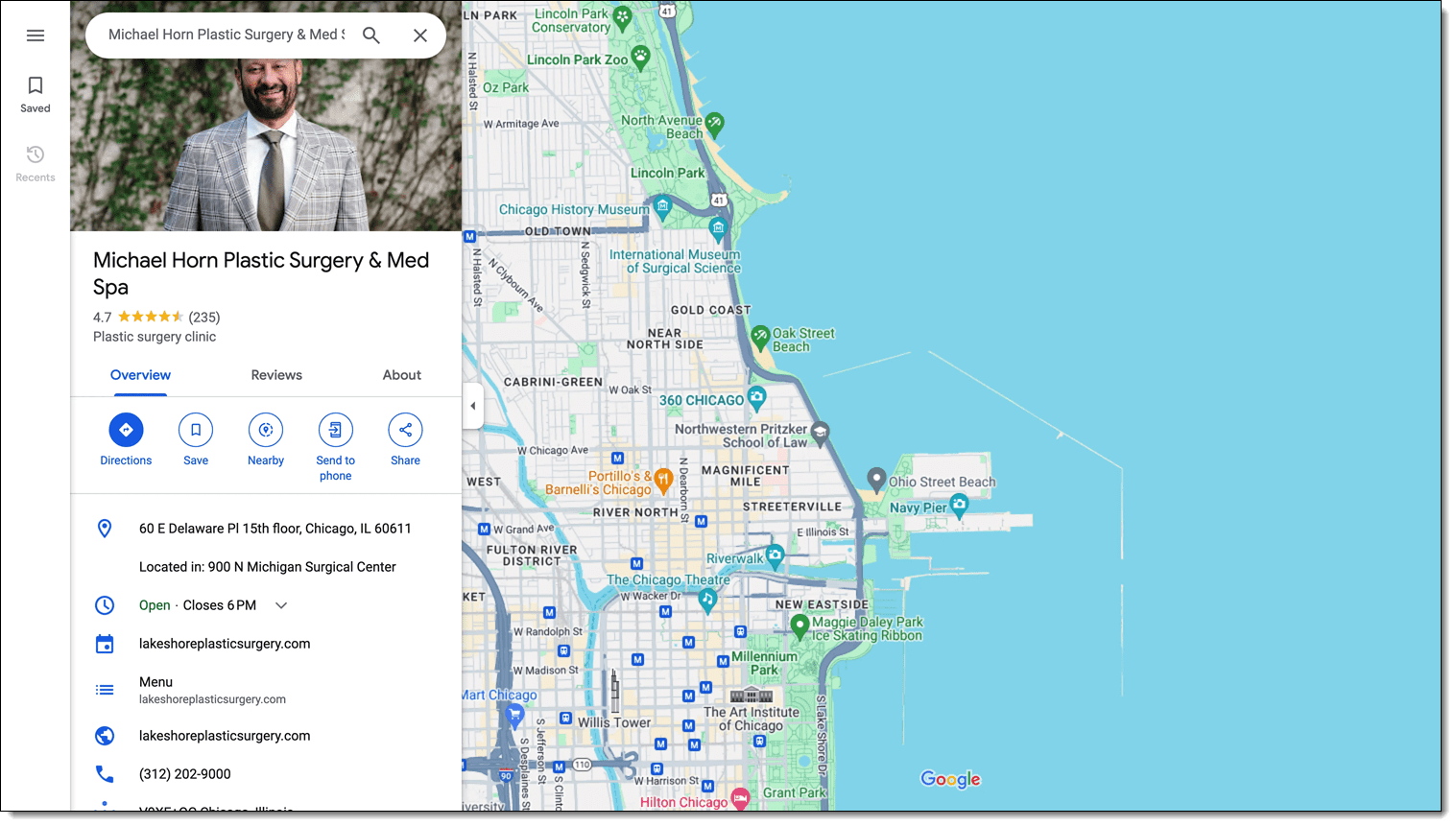Click the phone number (312) 202-9000

point(184,774)
